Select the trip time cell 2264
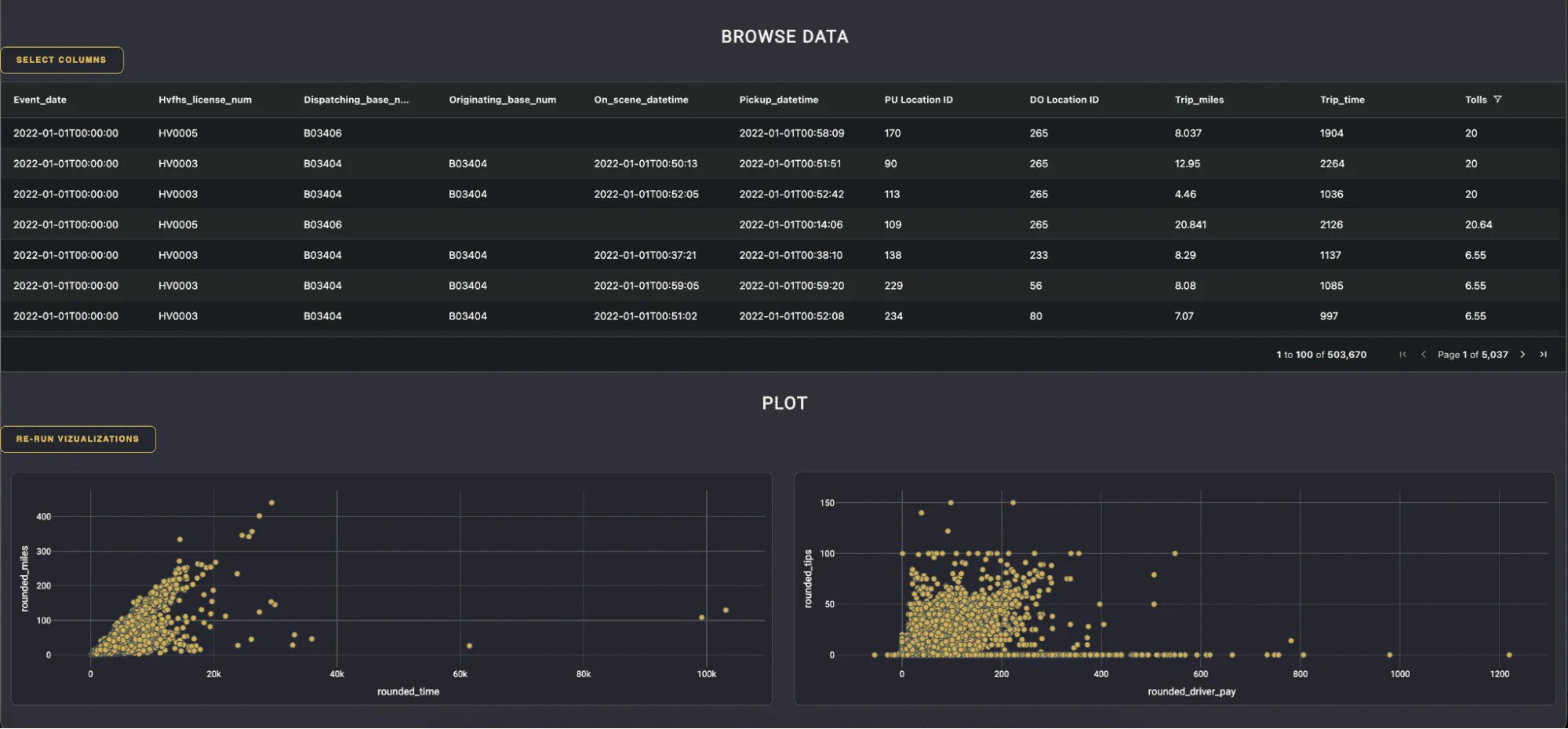Screen dimensions: 1568x729 (1332, 164)
